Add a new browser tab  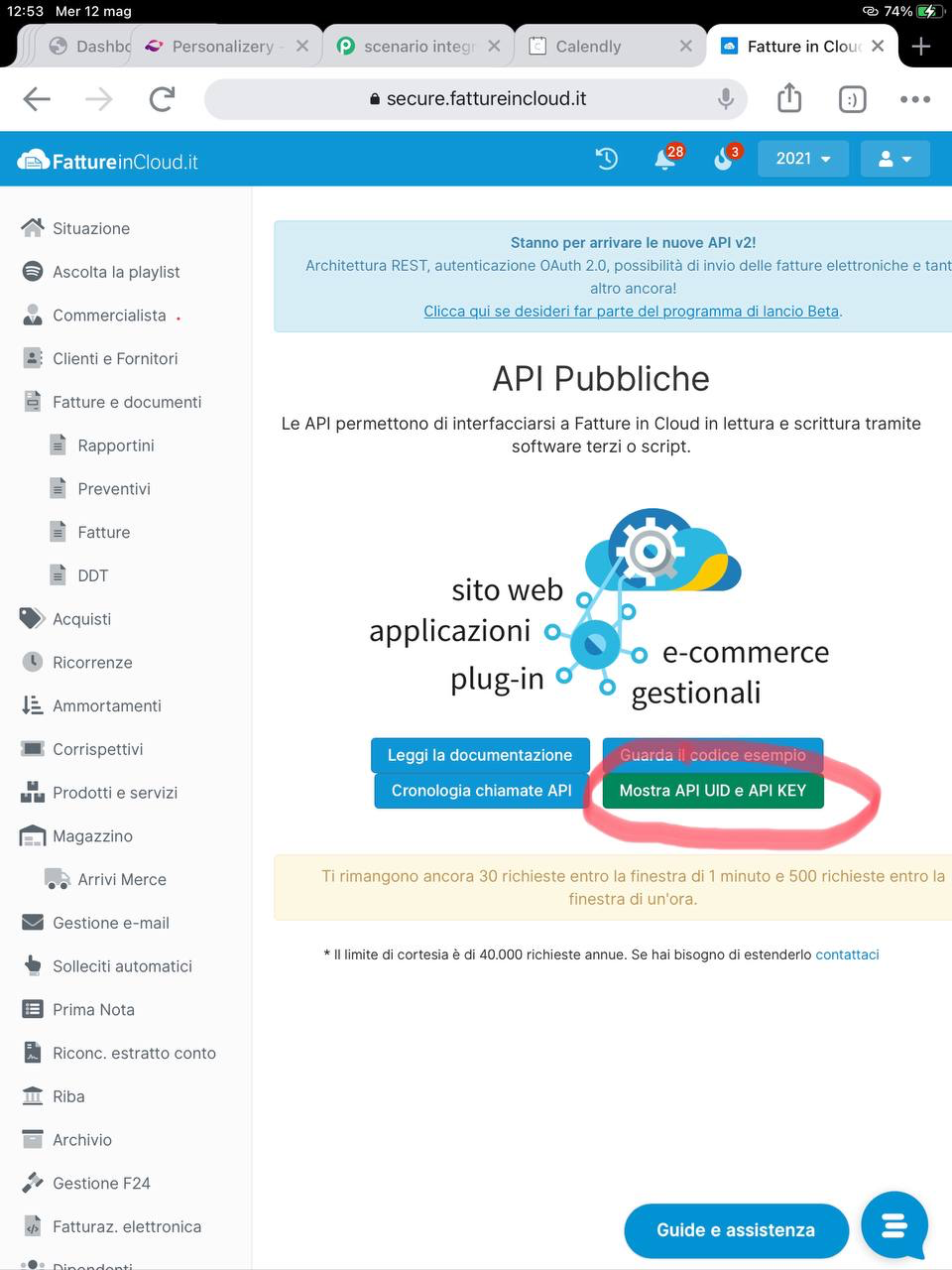point(920,46)
